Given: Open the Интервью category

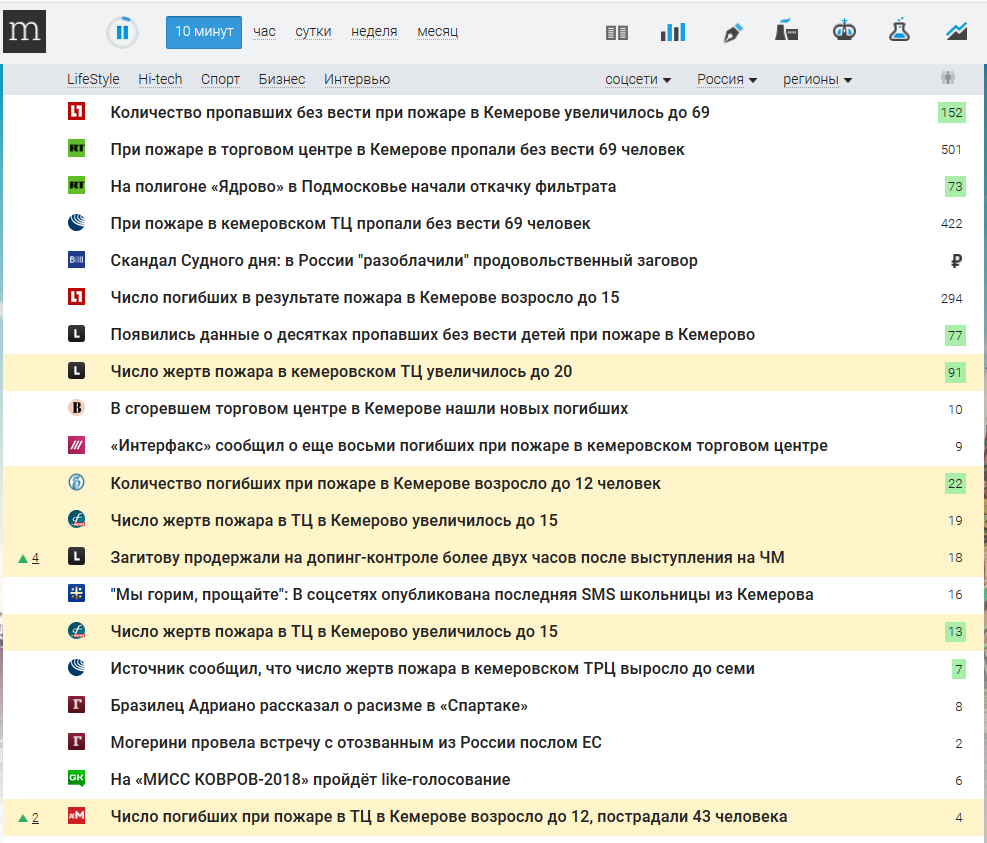Looking at the screenshot, I should click(357, 79).
